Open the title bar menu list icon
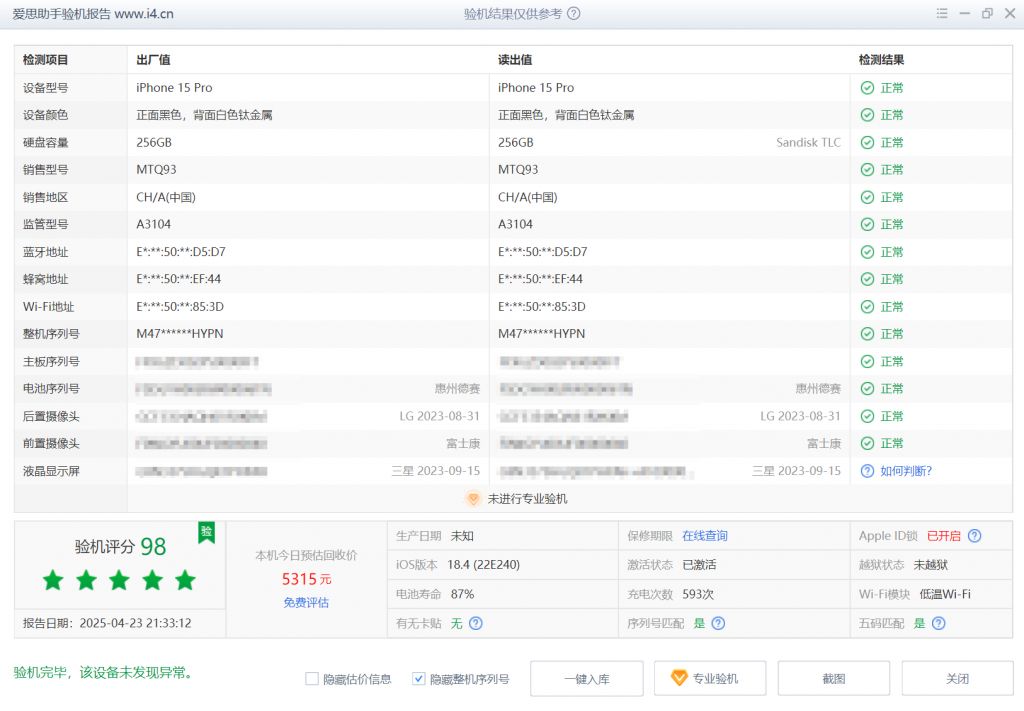The height and width of the screenshot is (711, 1024). pyautogui.click(x=941, y=14)
